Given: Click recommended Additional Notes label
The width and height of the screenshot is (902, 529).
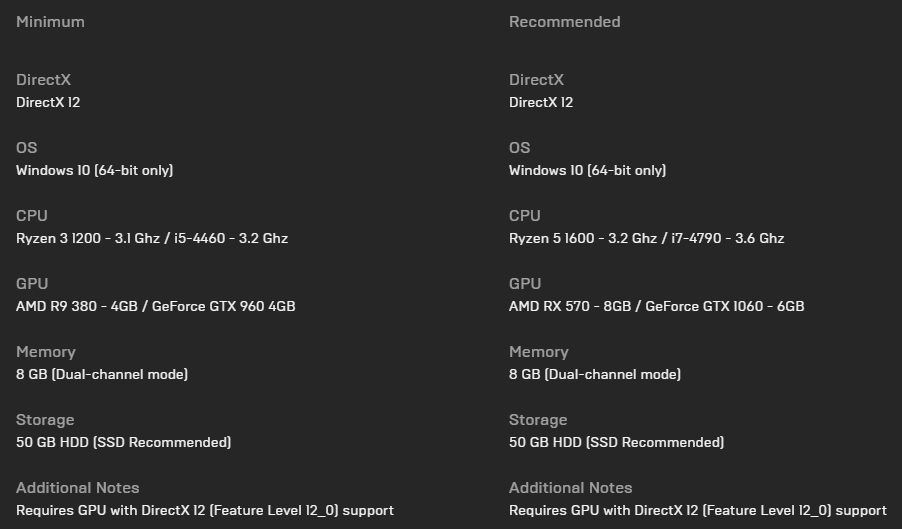Looking at the screenshot, I should (x=570, y=488).
